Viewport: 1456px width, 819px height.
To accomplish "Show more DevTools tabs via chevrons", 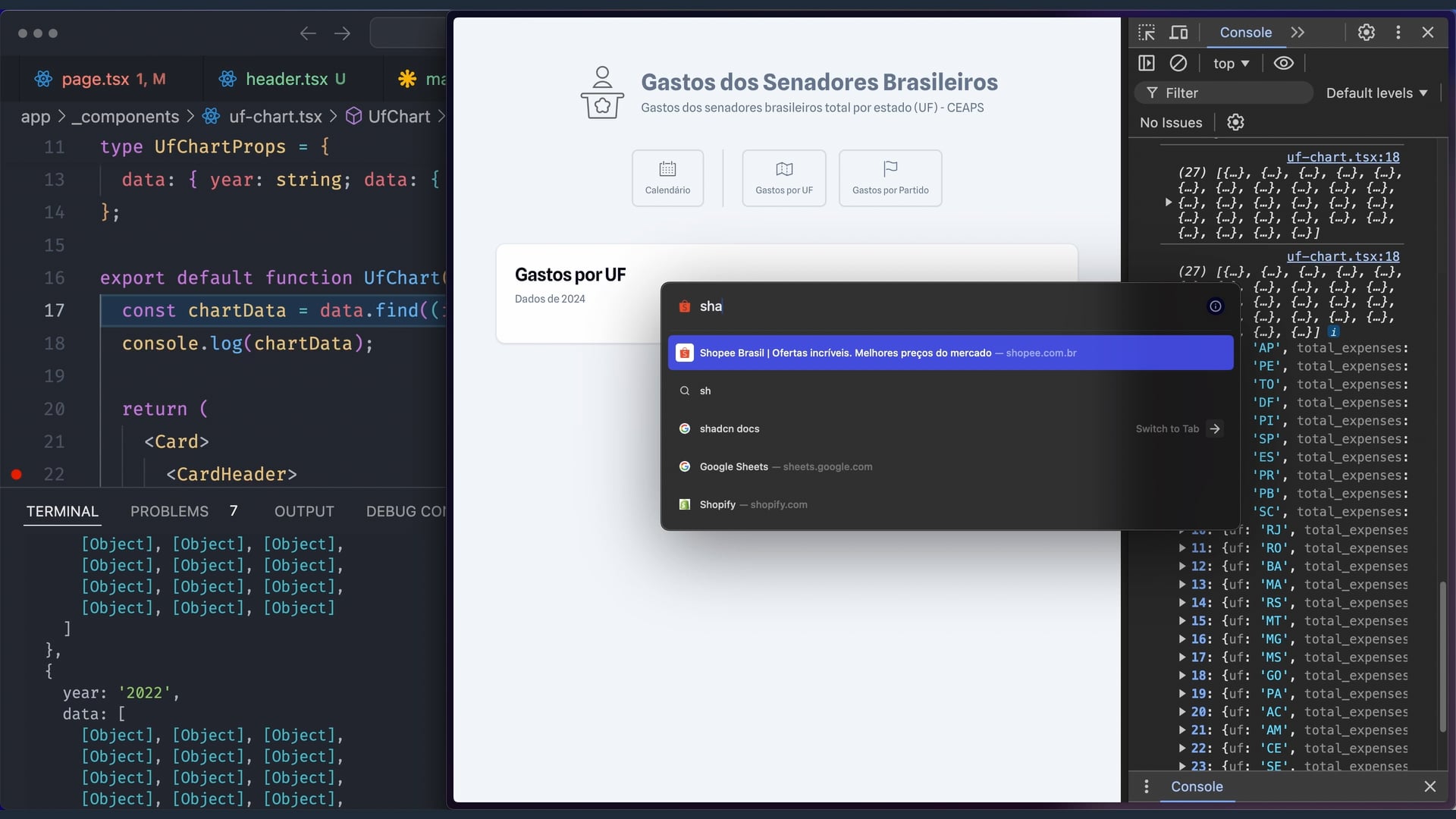I will click(x=1298, y=33).
